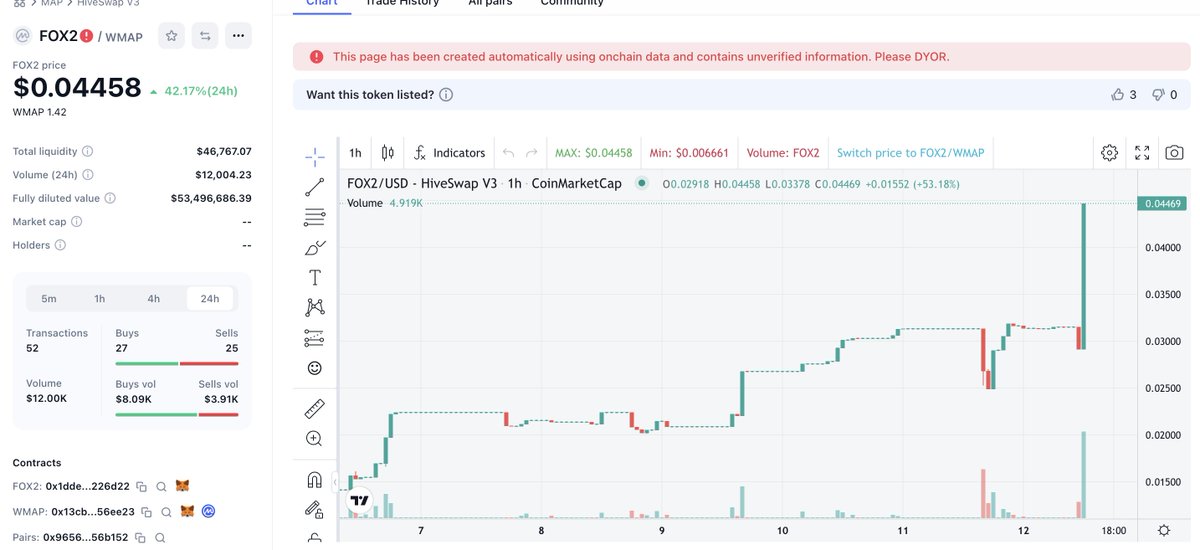This screenshot has height=550, width=1200.
Task: Open the chart patterns tool
Action: 314,307
